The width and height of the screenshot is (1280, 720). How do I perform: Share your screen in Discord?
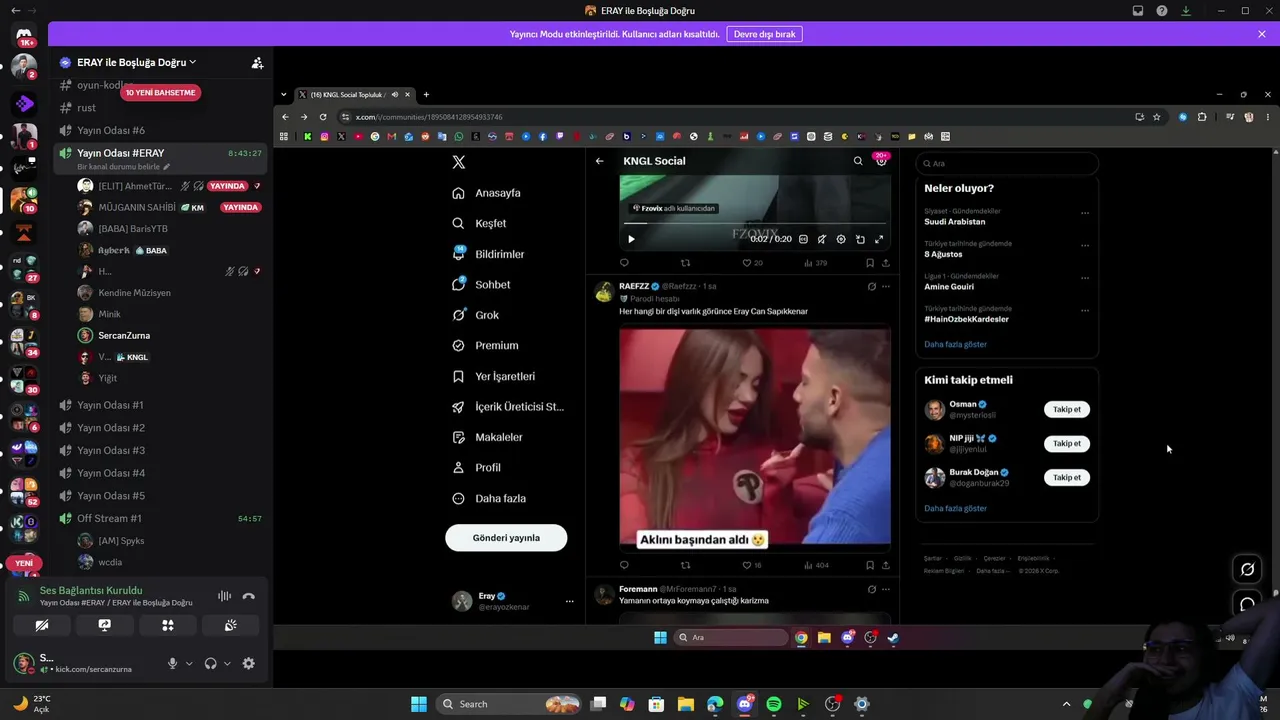click(105, 625)
